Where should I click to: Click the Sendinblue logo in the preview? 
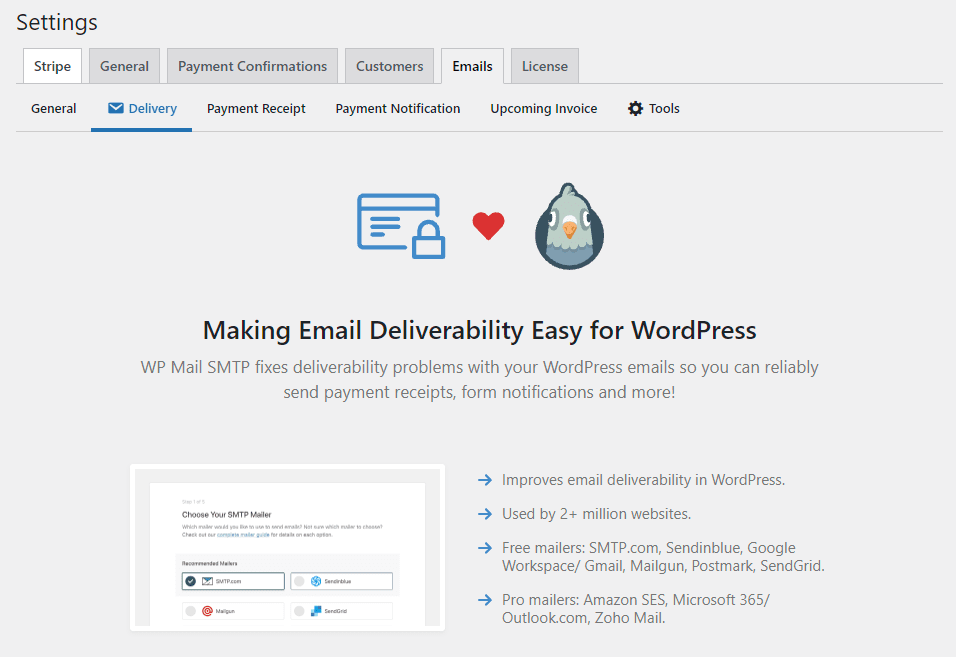[316, 581]
